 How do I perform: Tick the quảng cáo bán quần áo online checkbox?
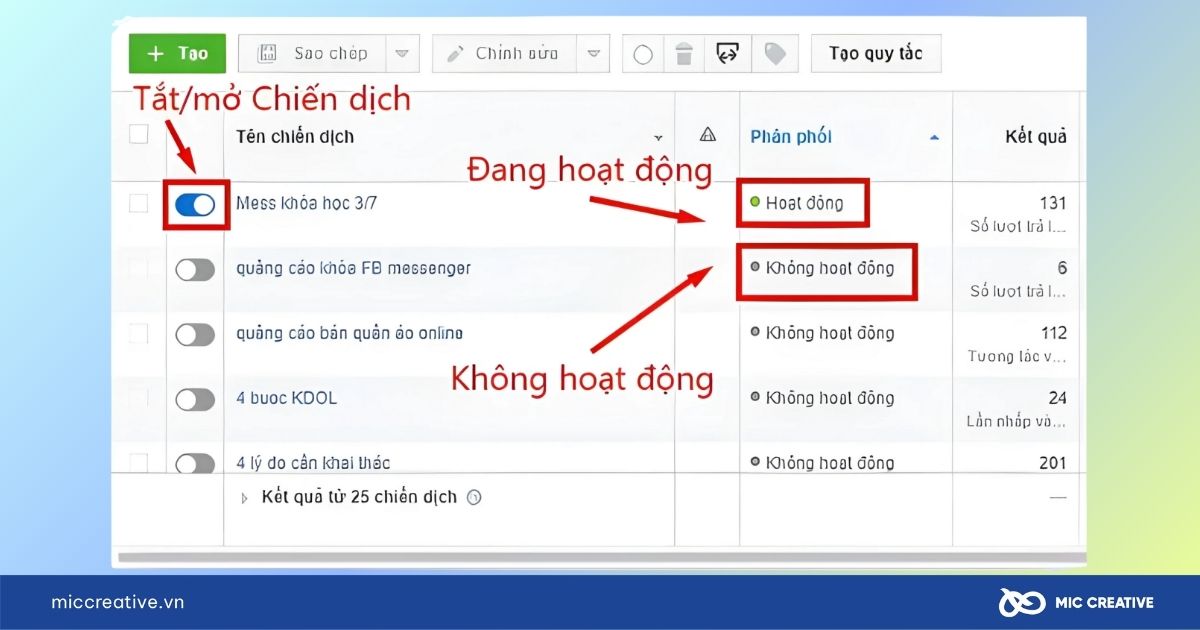pos(139,333)
